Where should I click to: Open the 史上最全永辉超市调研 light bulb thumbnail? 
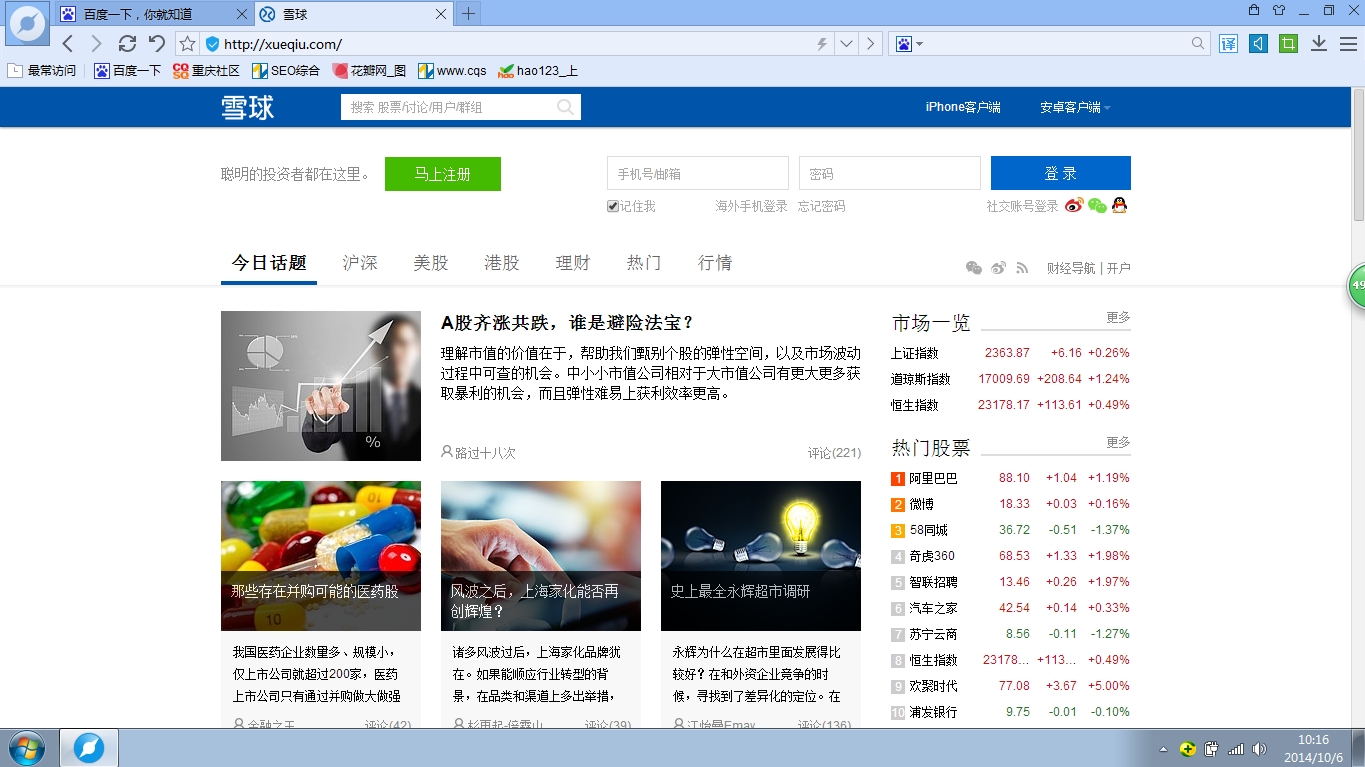(x=761, y=556)
